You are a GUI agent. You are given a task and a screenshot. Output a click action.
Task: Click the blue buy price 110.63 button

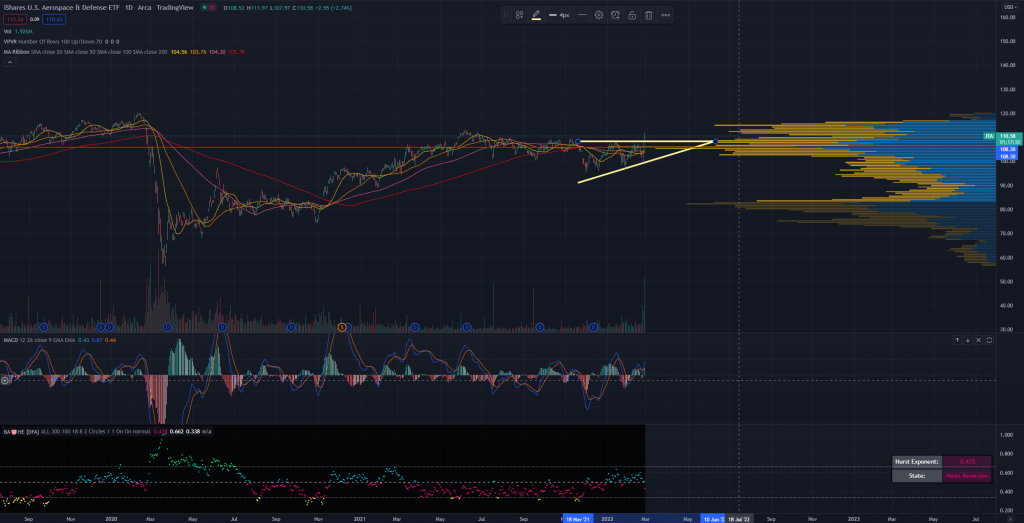53,19
